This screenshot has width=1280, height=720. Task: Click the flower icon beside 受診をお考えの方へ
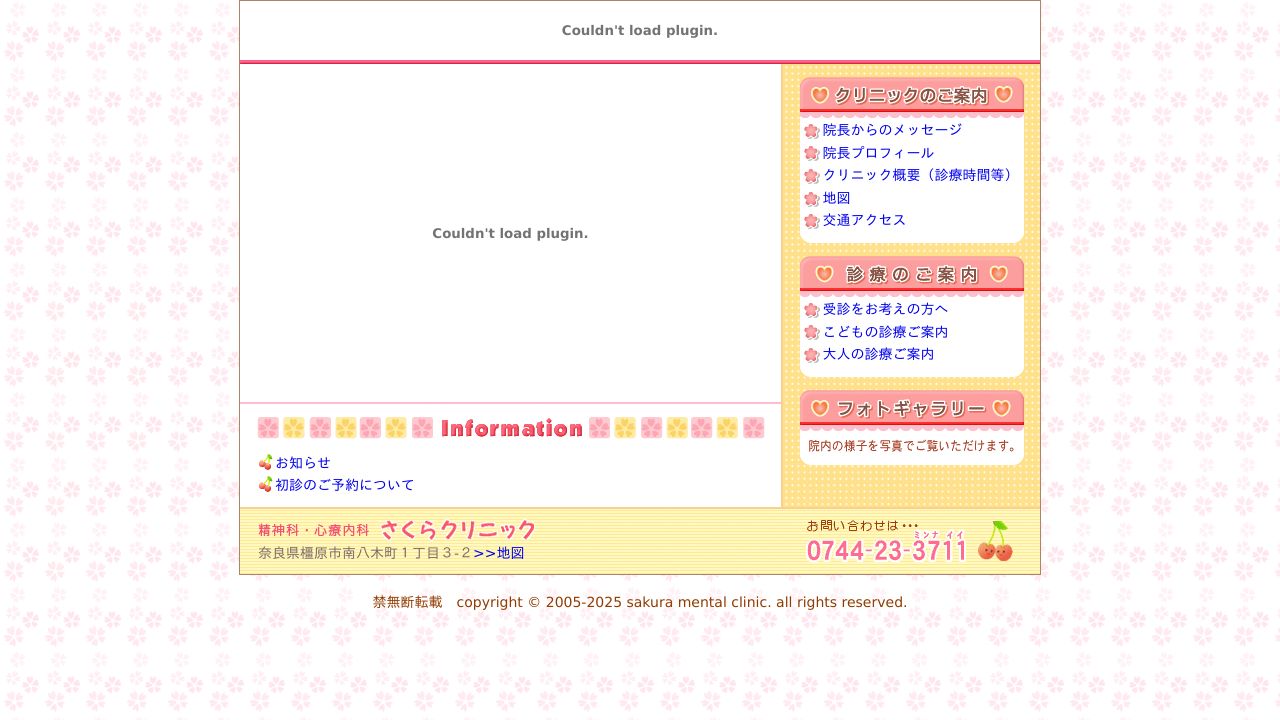[812, 309]
